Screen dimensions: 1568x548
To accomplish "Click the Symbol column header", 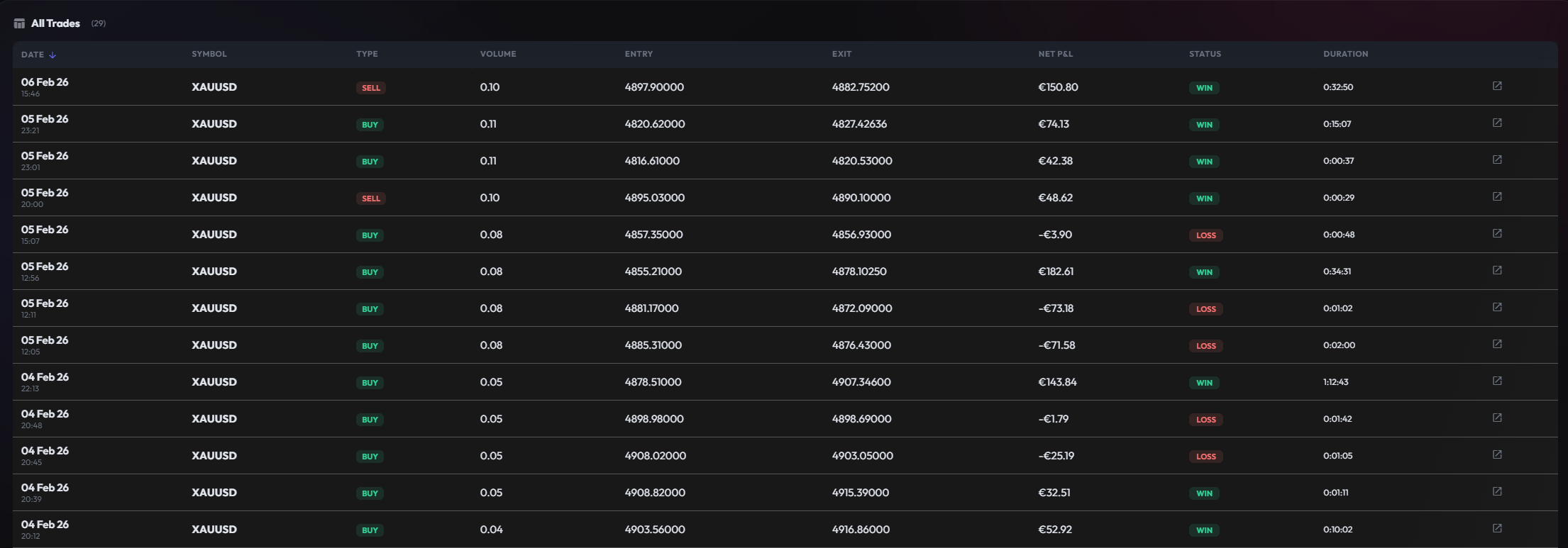I will pyautogui.click(x=209, y=54).
